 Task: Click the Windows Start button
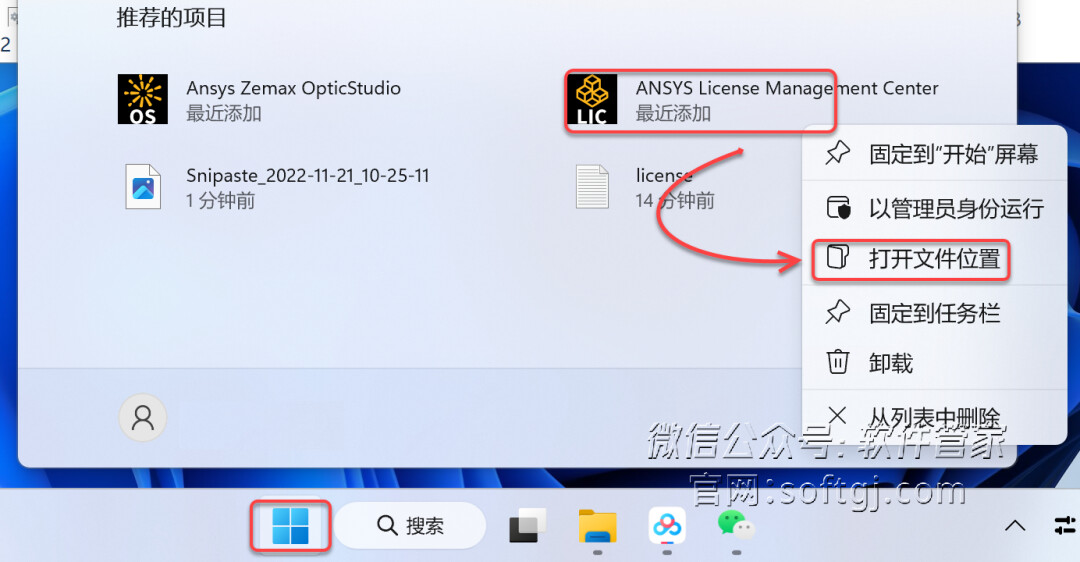290,526
